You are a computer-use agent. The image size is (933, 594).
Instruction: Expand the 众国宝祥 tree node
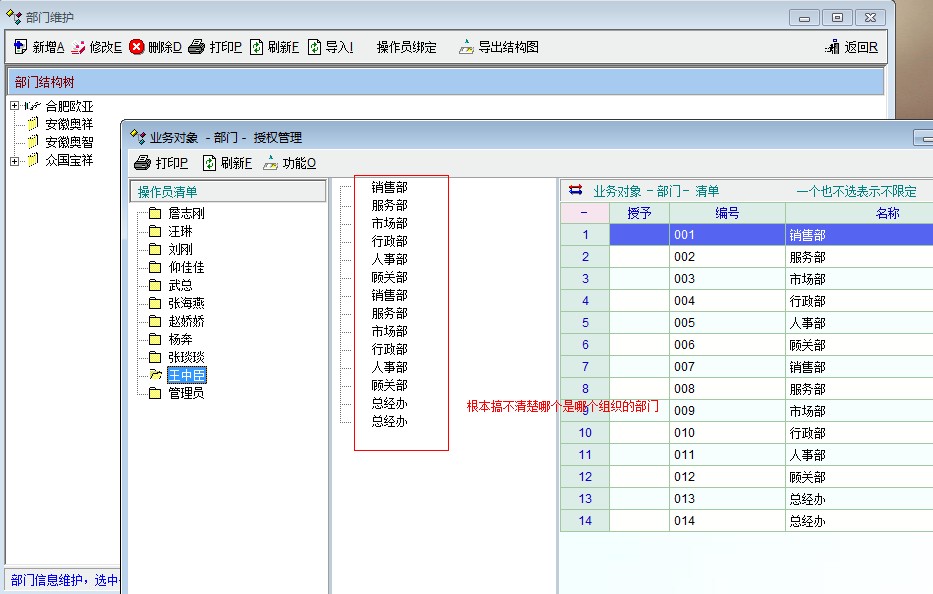click(x=14, y=161)
